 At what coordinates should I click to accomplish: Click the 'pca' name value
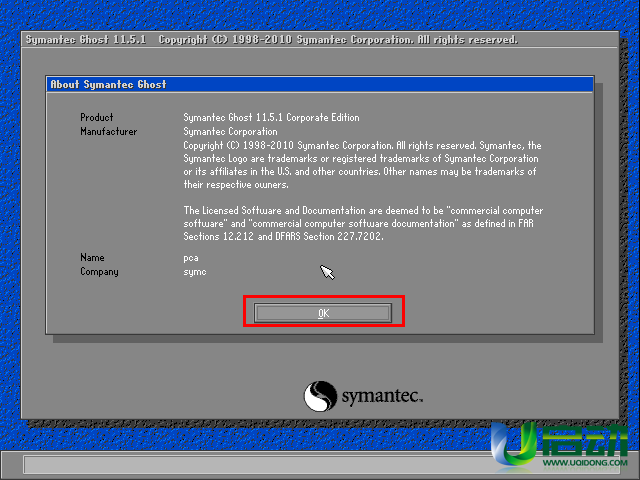(191, 258)
